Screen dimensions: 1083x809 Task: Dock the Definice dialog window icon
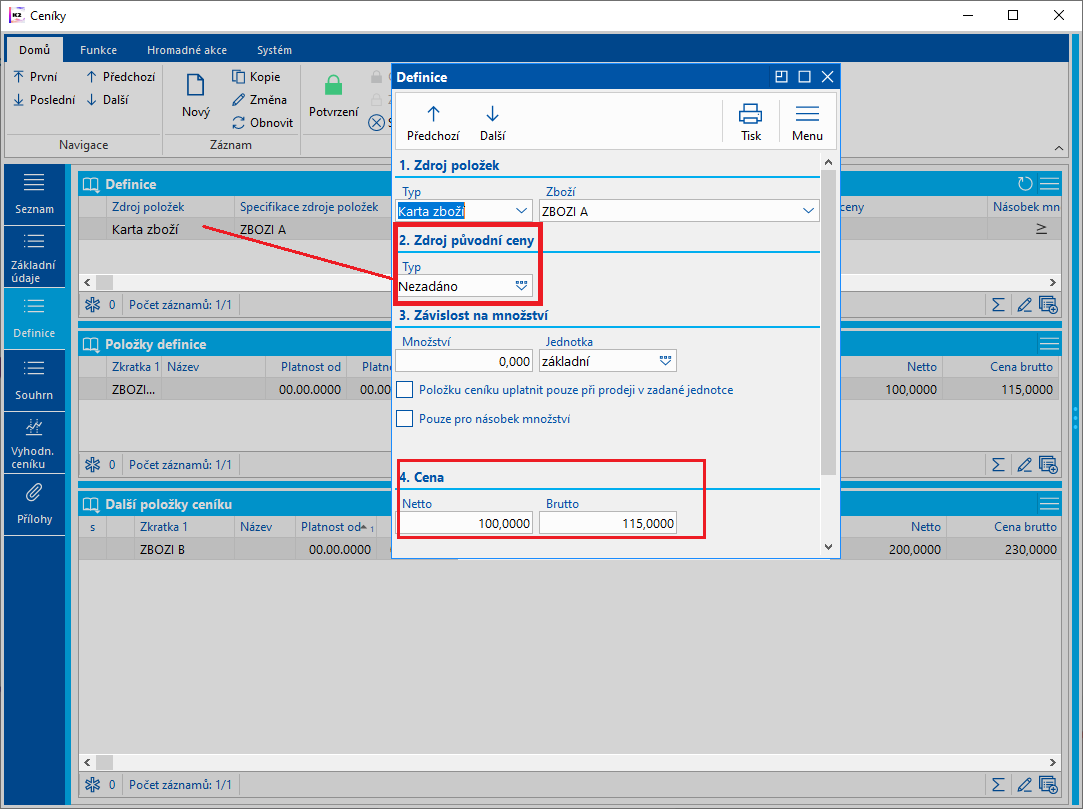pyautogui.click(x=781, y=77)
